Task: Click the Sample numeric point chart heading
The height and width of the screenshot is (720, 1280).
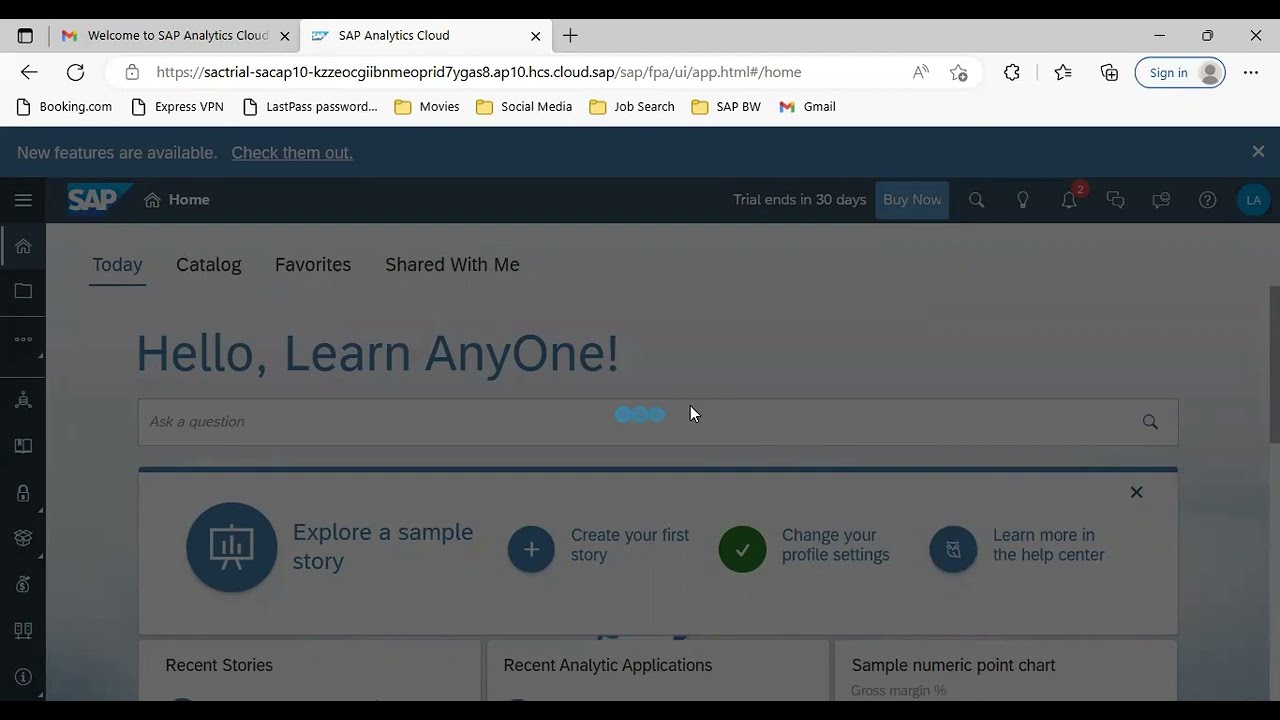Action: [953, 665]
